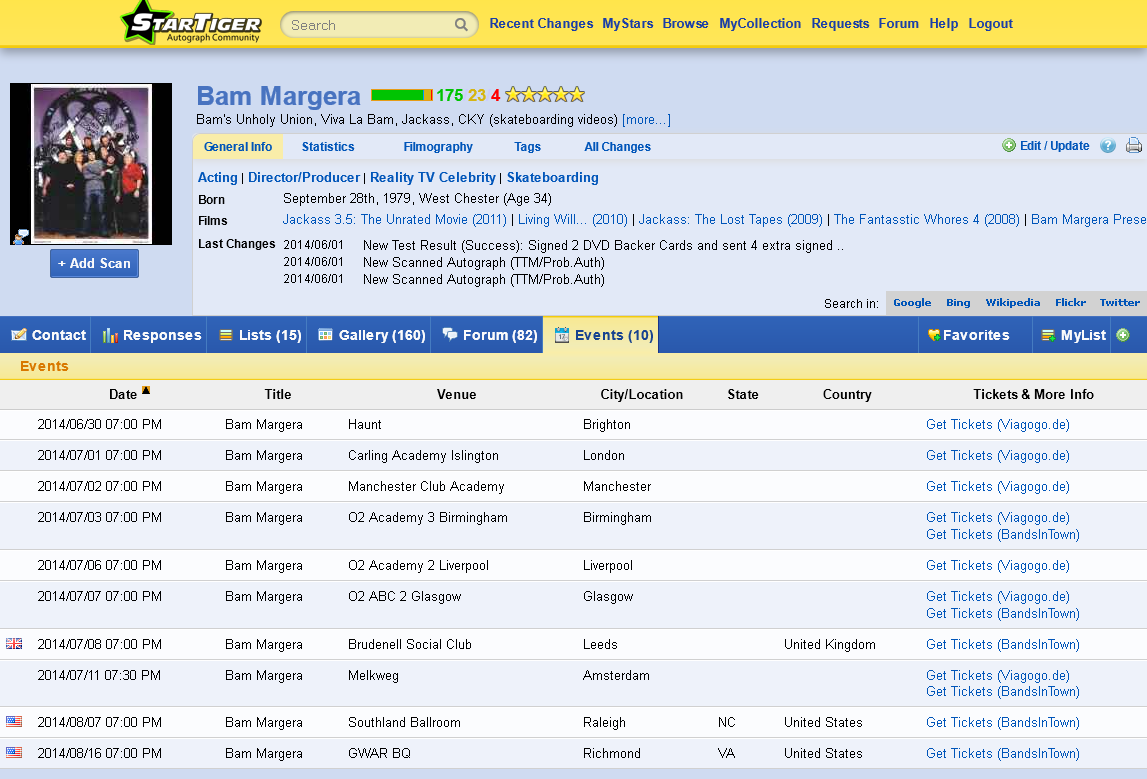Open the Contact tab

point(49,335)
